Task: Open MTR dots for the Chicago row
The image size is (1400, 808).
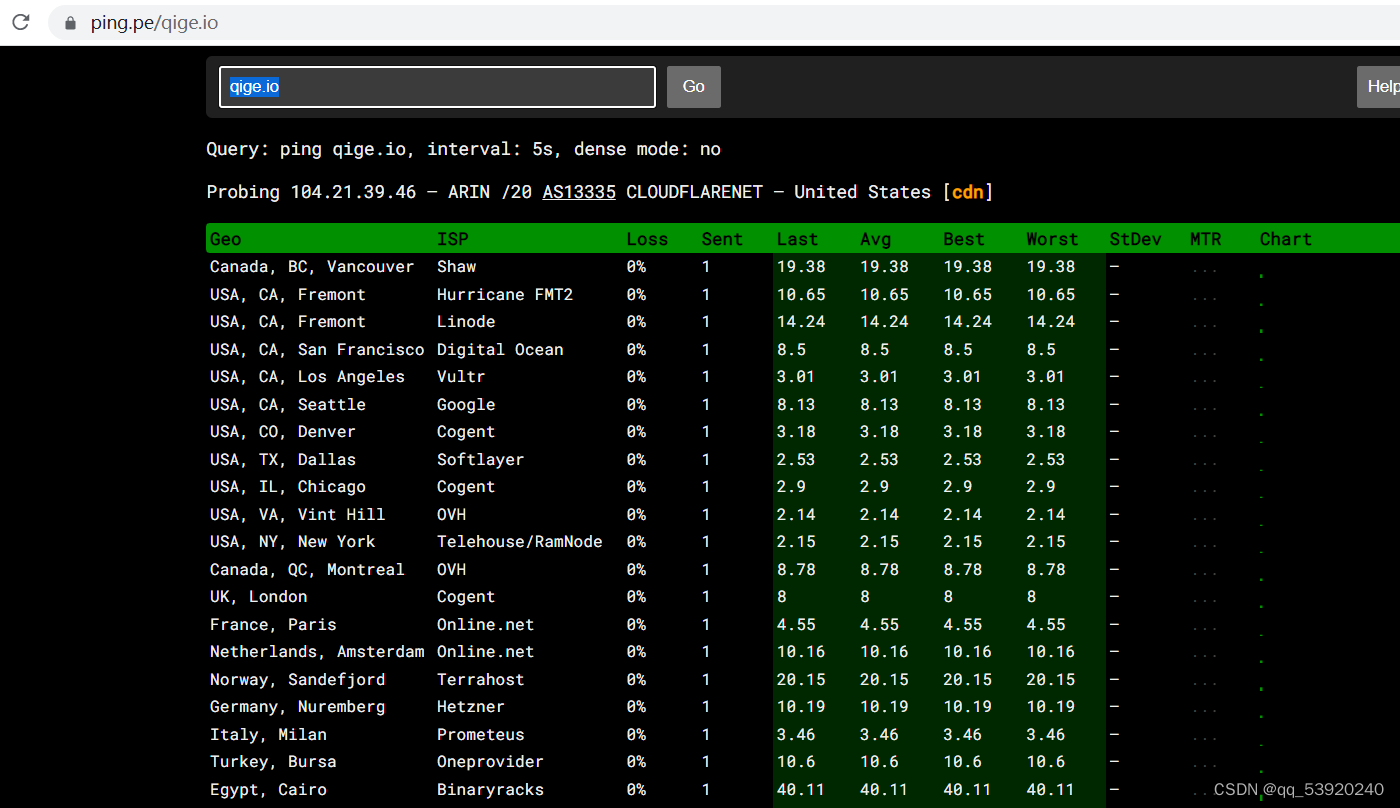Action: point(1205,489)
